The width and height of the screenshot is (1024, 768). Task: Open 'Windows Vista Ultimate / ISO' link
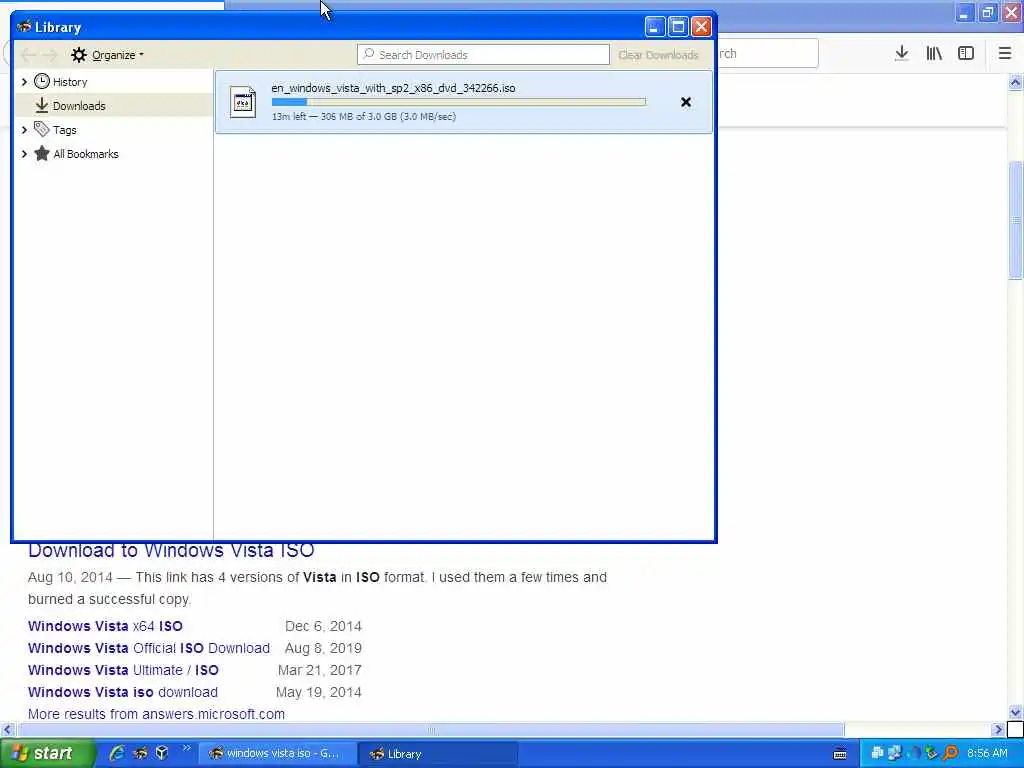(x=123, y=671)
